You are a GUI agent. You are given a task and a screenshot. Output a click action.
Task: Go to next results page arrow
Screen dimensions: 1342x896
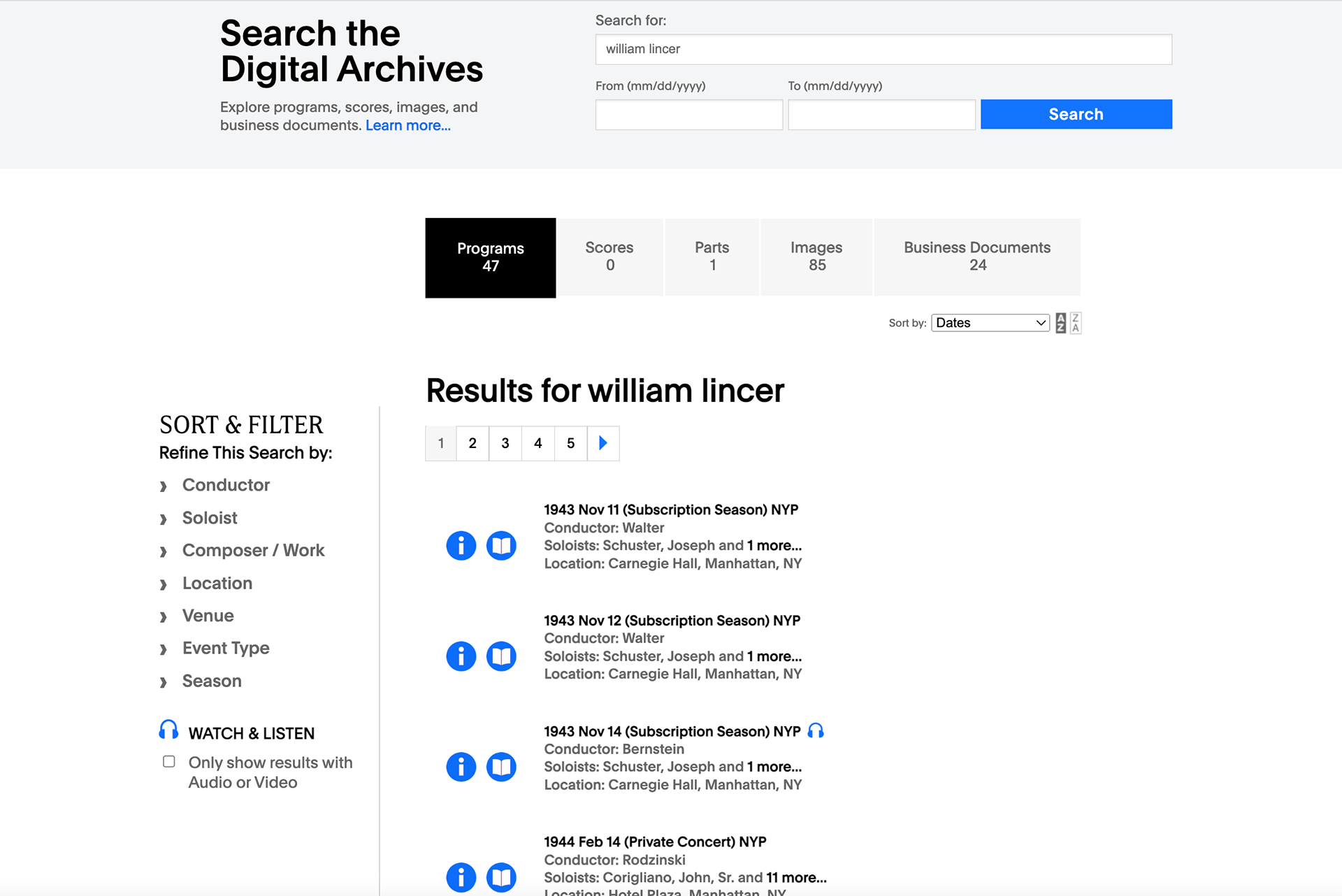tap(603, 443)
